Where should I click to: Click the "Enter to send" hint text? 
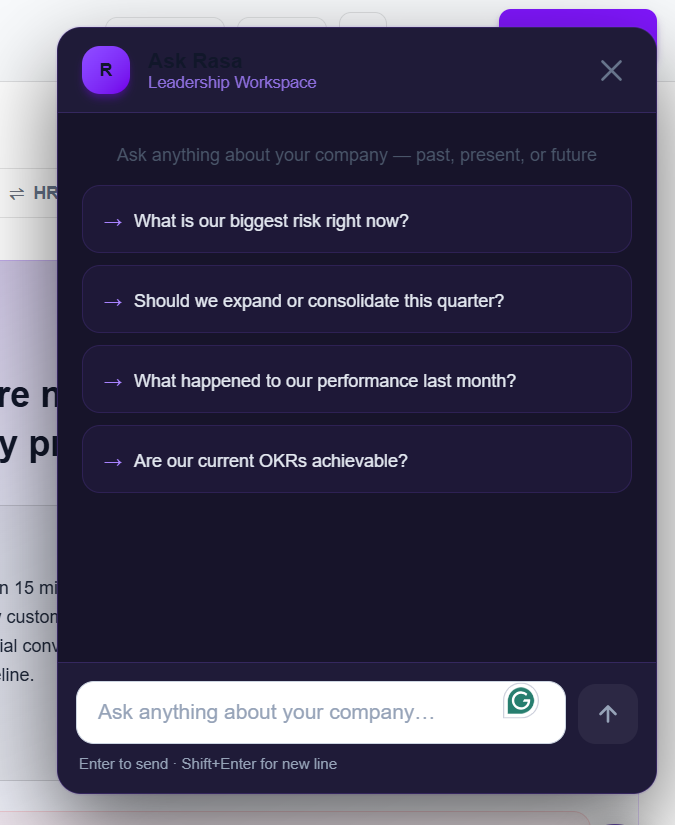pos(124,763)
